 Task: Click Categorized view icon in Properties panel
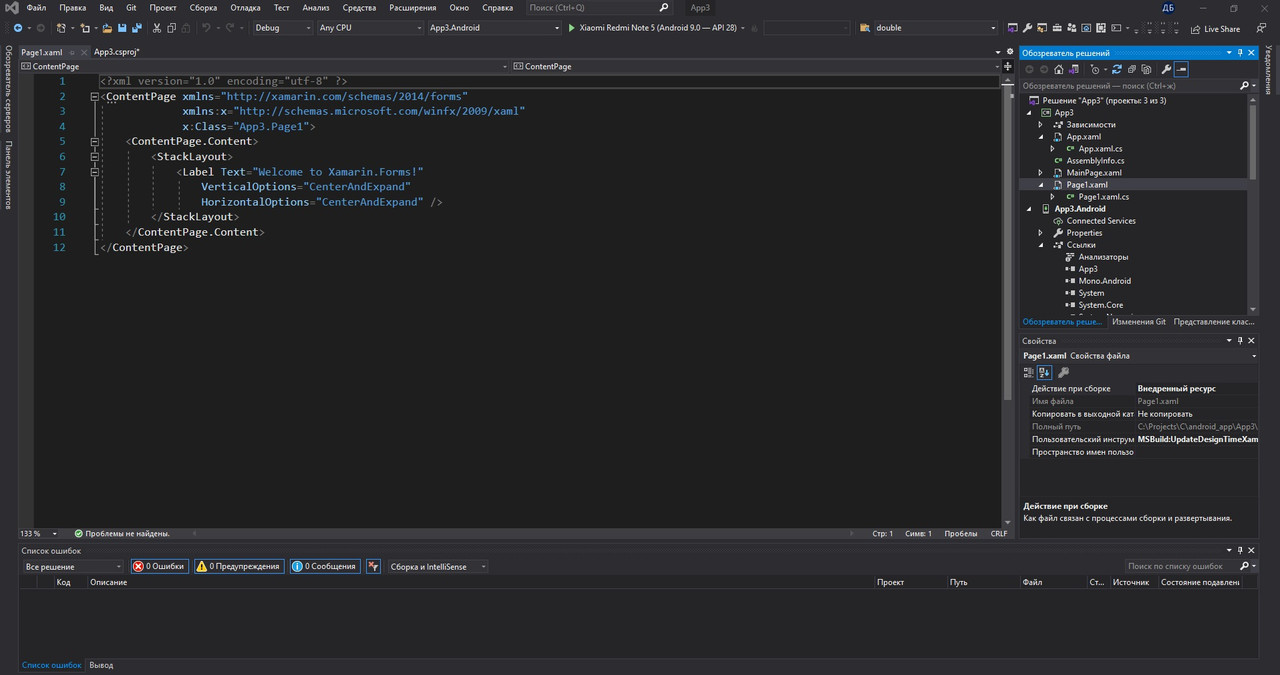pos(1028,372)
